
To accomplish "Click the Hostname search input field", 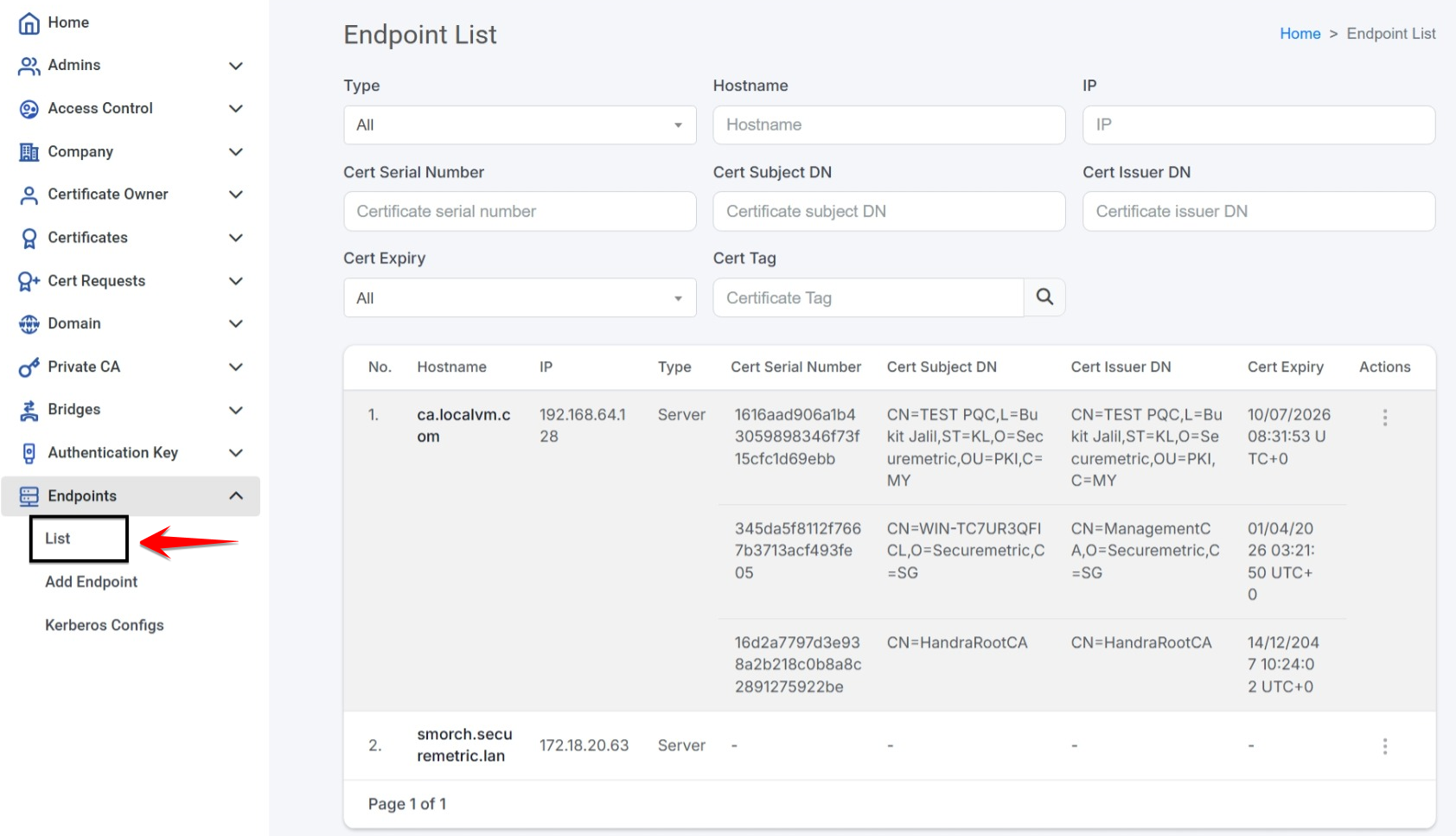I will click(x=888, y=124).
